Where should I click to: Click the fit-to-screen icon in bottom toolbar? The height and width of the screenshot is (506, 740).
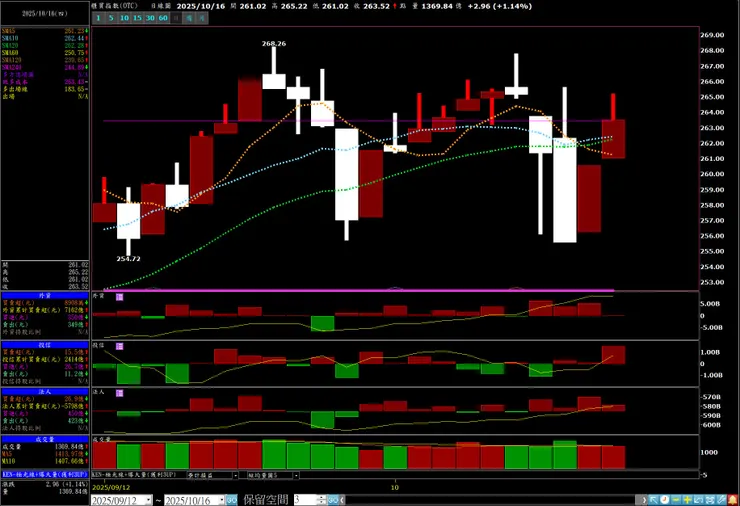710,499
